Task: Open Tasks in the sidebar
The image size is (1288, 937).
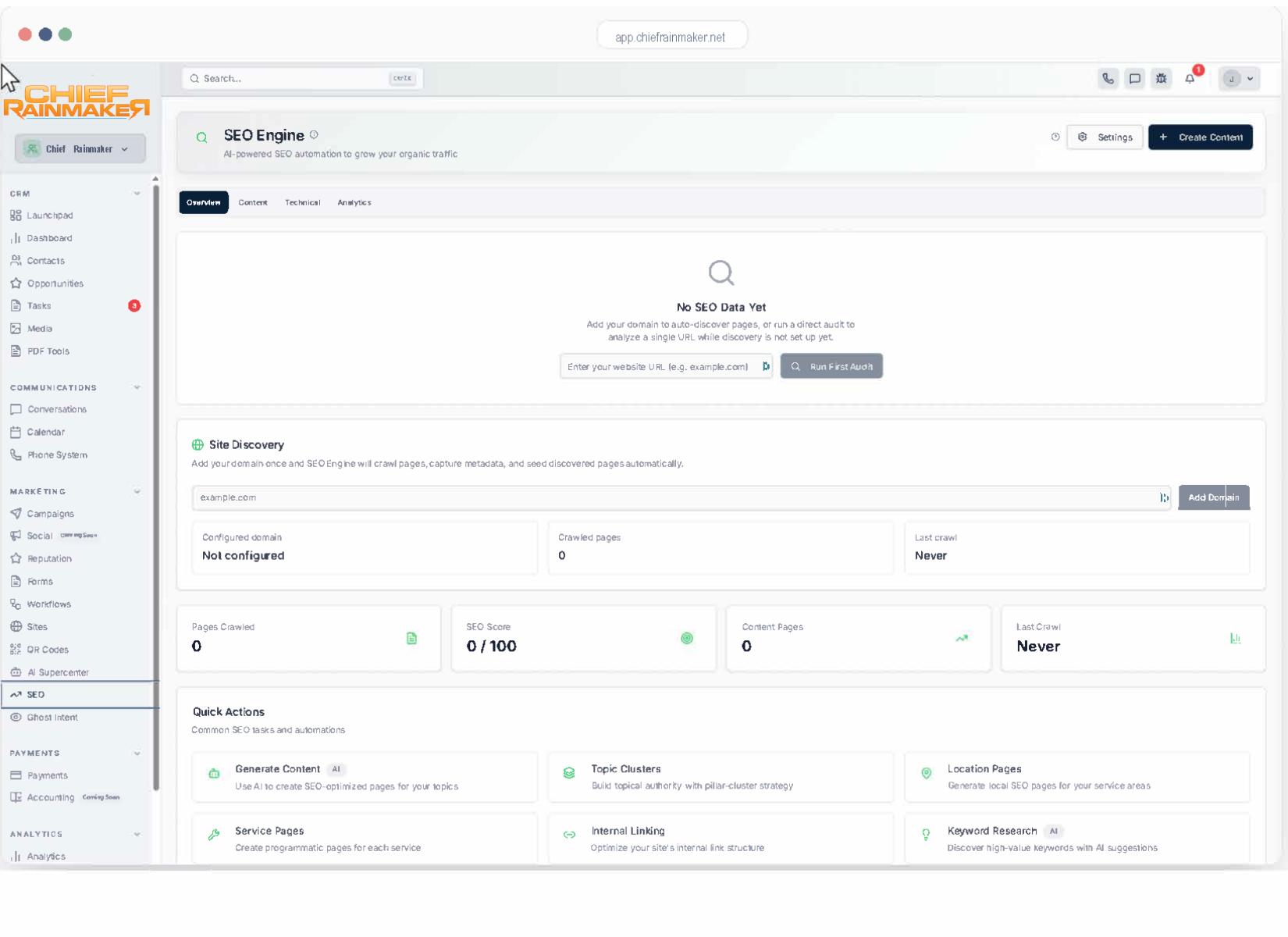Action: (39, 306)
